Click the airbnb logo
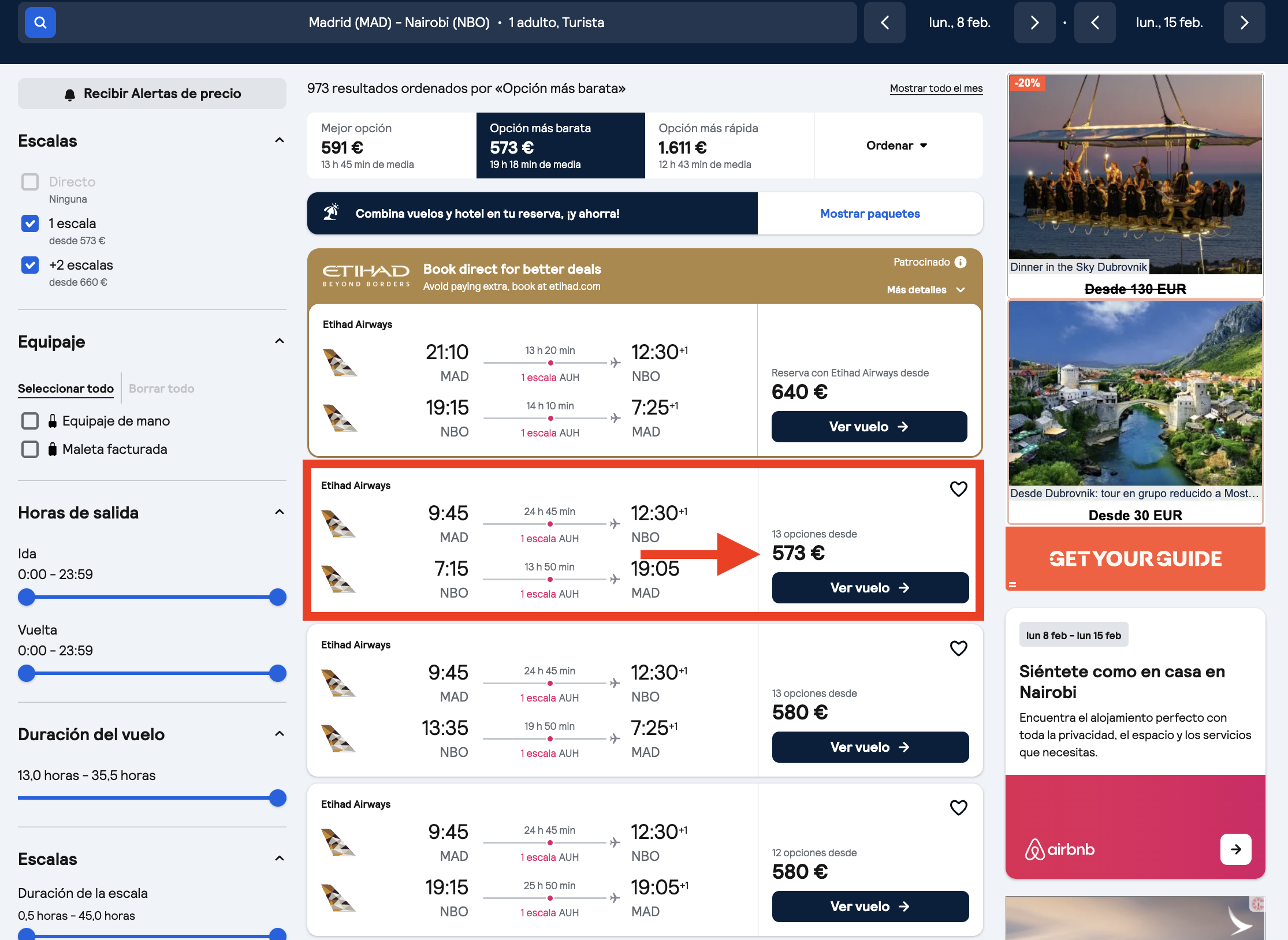The height and width of the screenshot is (940, 1288). pos(1060,849)
